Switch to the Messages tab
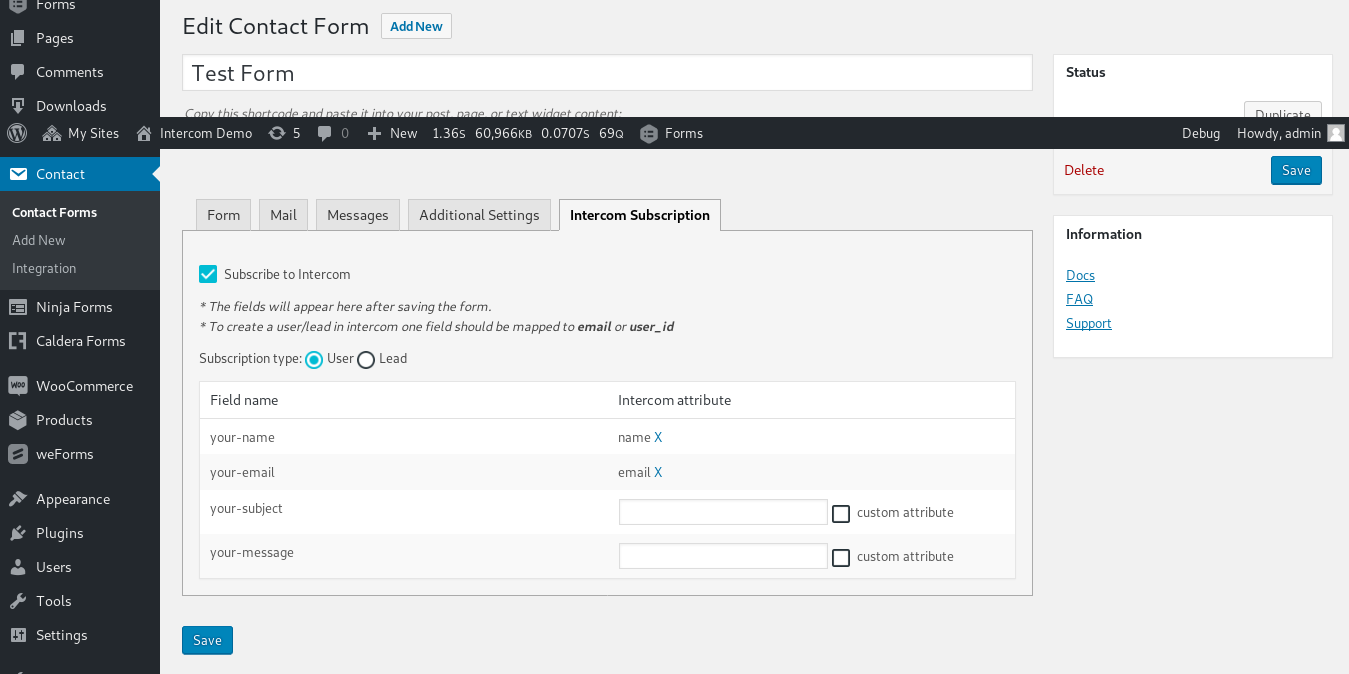Image resolution: width=1349 pixels, height=674 pixels. point(358,215)
